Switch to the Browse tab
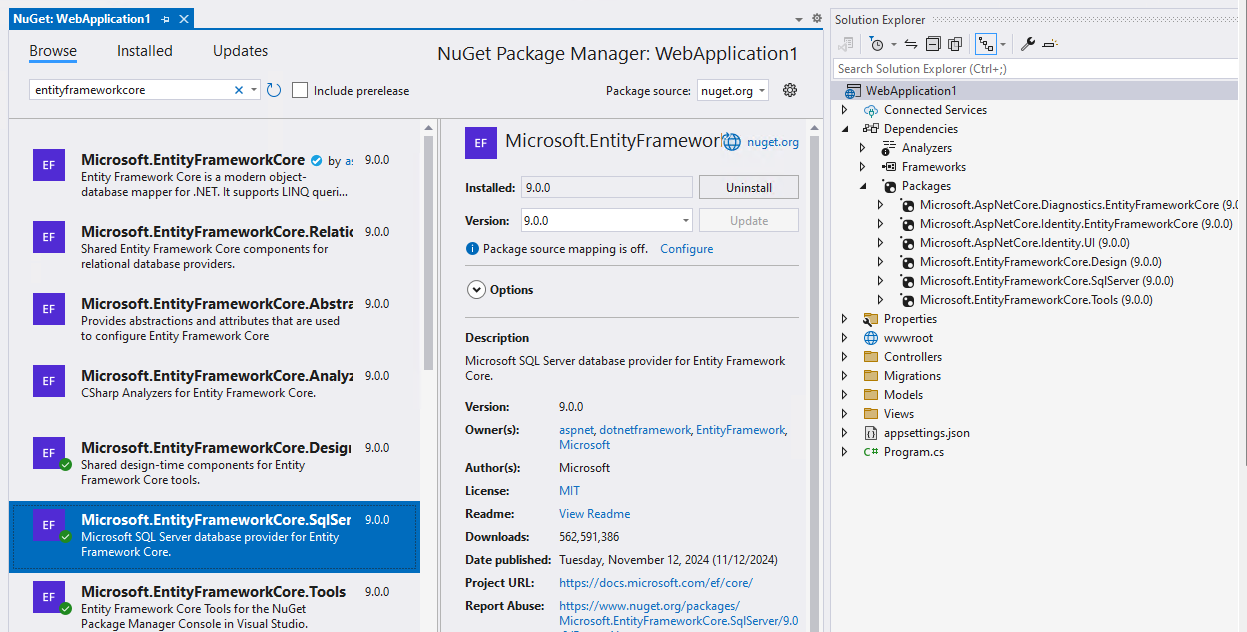The height and width of the screenshot is (632, 1247). [x=53, y=51]
